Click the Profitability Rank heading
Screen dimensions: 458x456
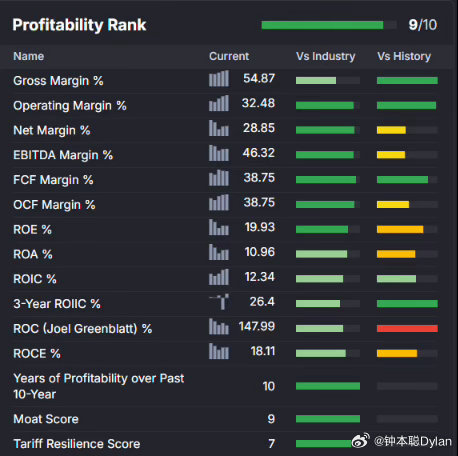pos(79,25)
